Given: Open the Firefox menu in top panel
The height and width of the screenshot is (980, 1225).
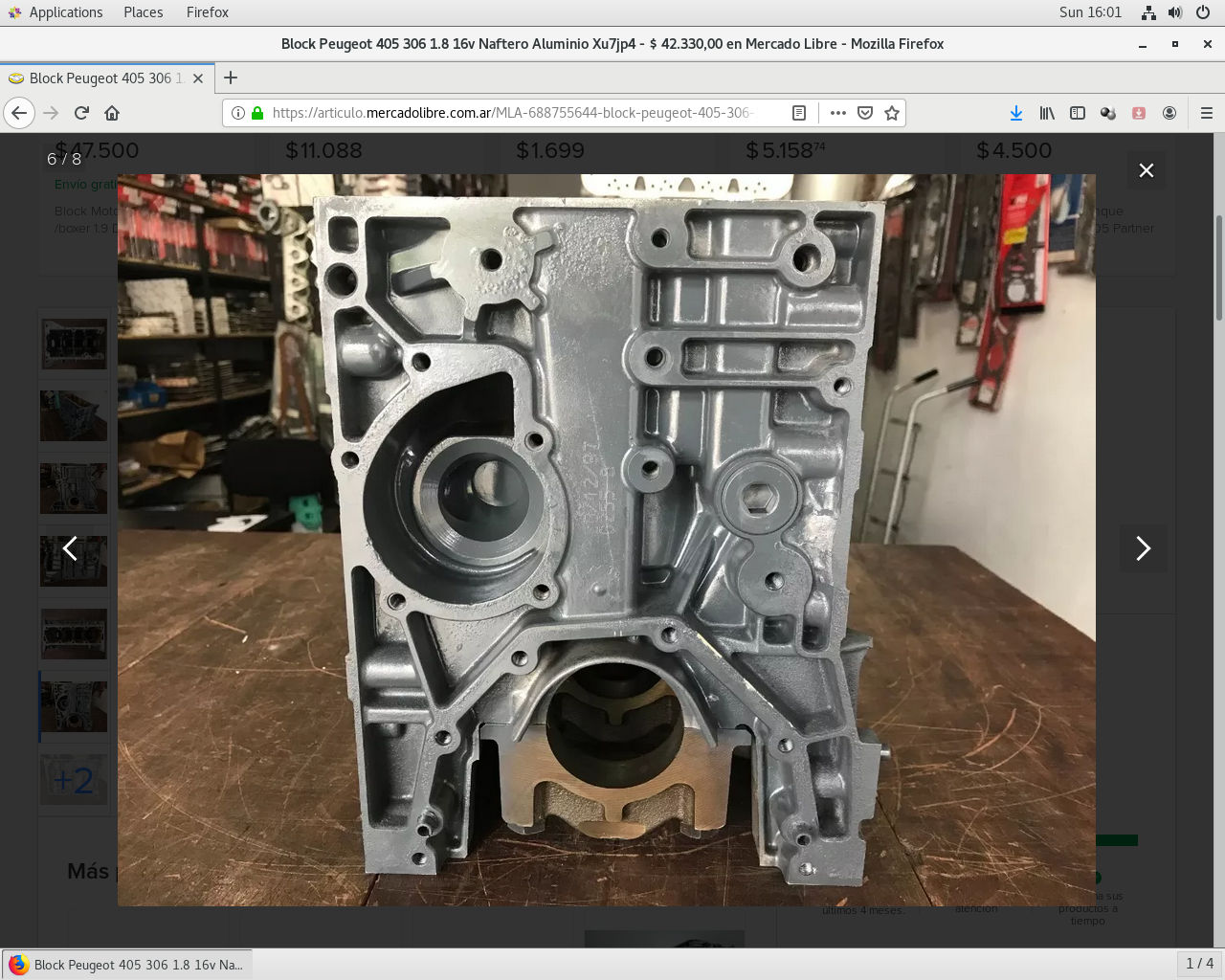Looking at the screenshot, I should (x=208, y=12).
